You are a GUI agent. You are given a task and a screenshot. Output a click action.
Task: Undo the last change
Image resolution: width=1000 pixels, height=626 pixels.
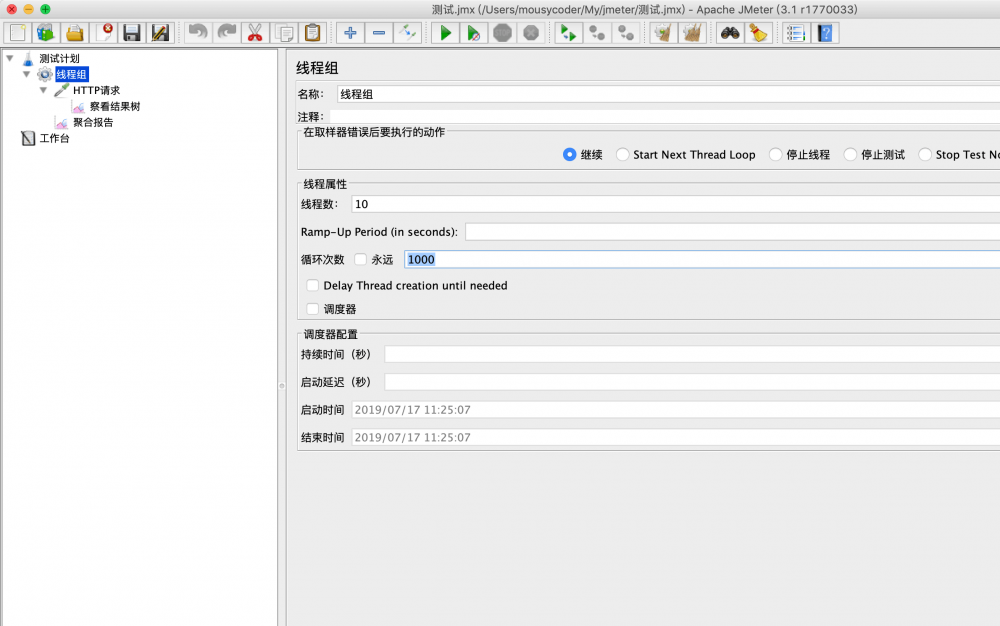[198, 33]
